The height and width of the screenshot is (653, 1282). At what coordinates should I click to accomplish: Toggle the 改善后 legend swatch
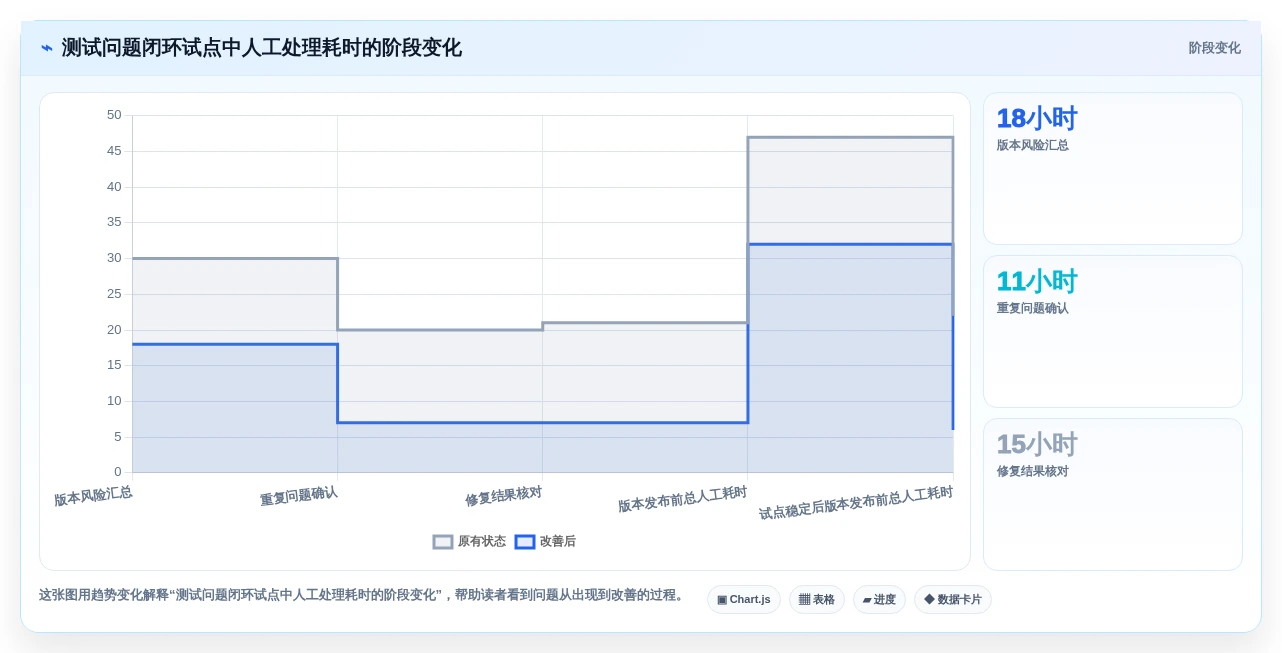coord(525,542)
